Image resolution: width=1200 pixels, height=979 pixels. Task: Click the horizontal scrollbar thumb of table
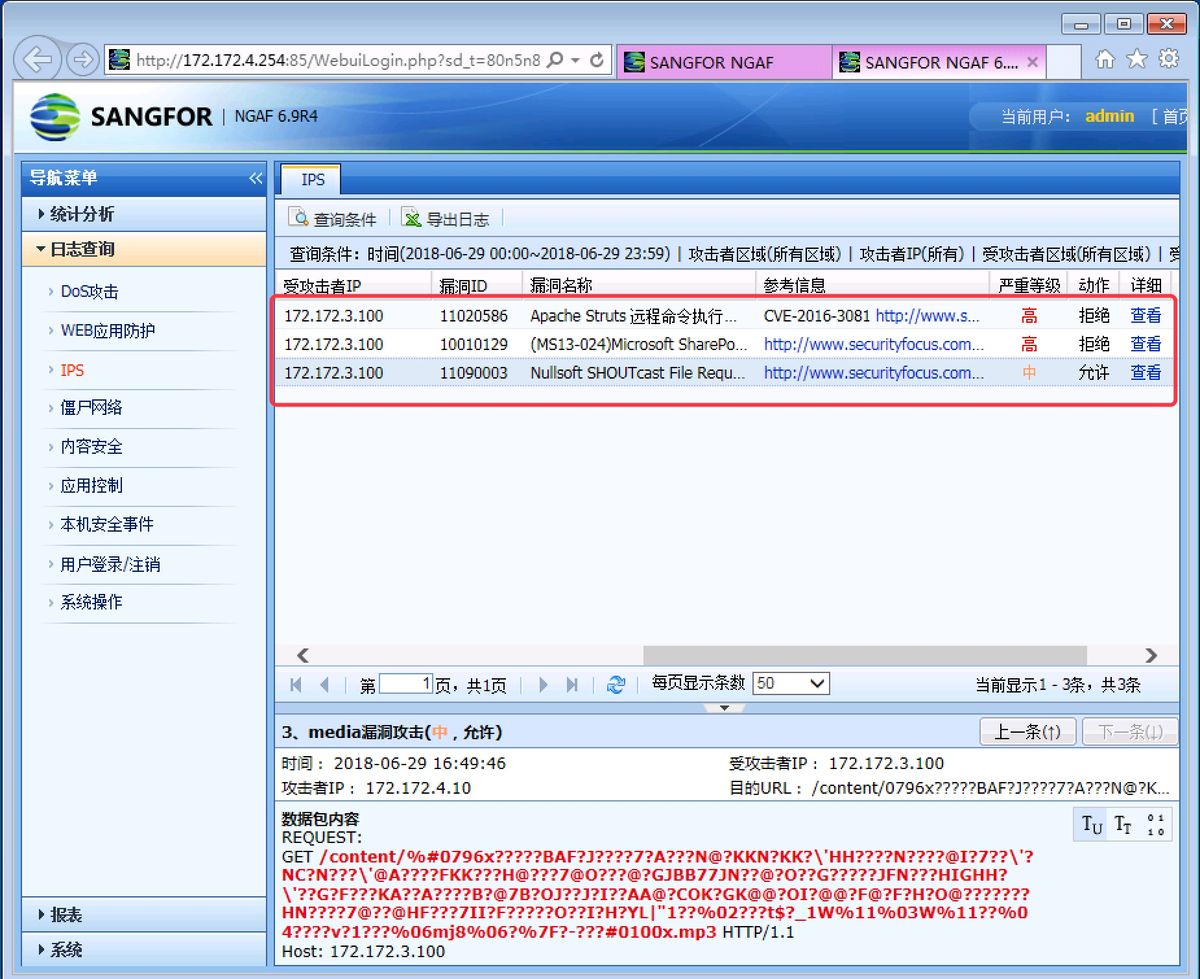(x=865, y=656)
